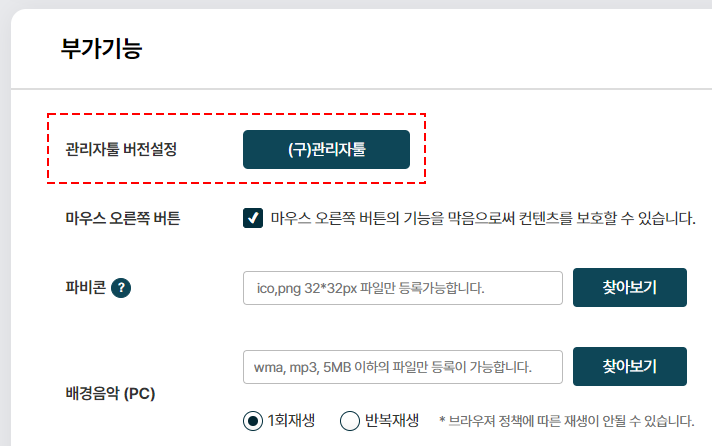Click 찾아보기 next to the favicon field
Viewport: 712px width, 446px height.
pyautogui.click(x=629, y=287)
